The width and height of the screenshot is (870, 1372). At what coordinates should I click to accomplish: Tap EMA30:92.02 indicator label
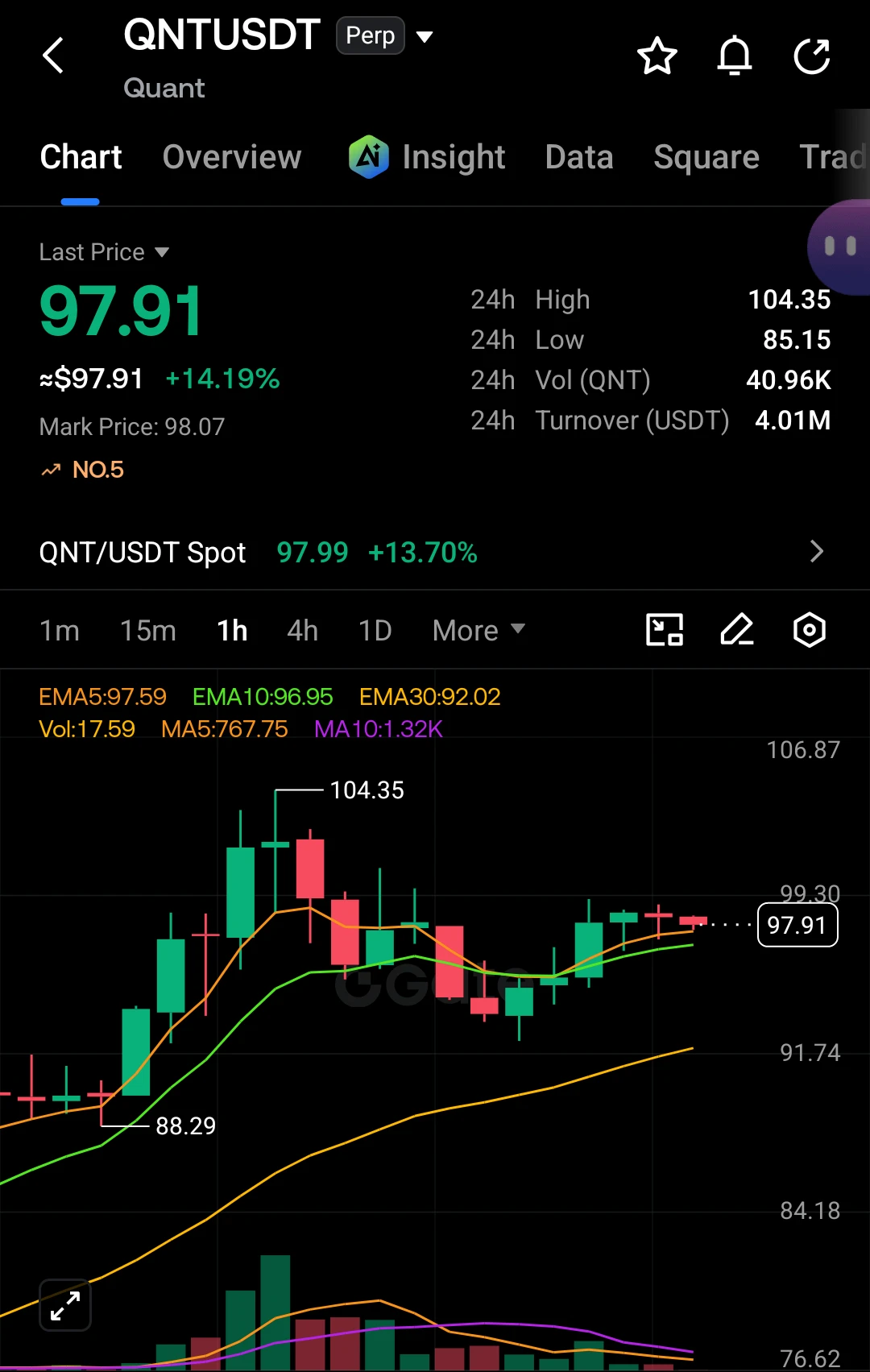click(x=430, y=696)
